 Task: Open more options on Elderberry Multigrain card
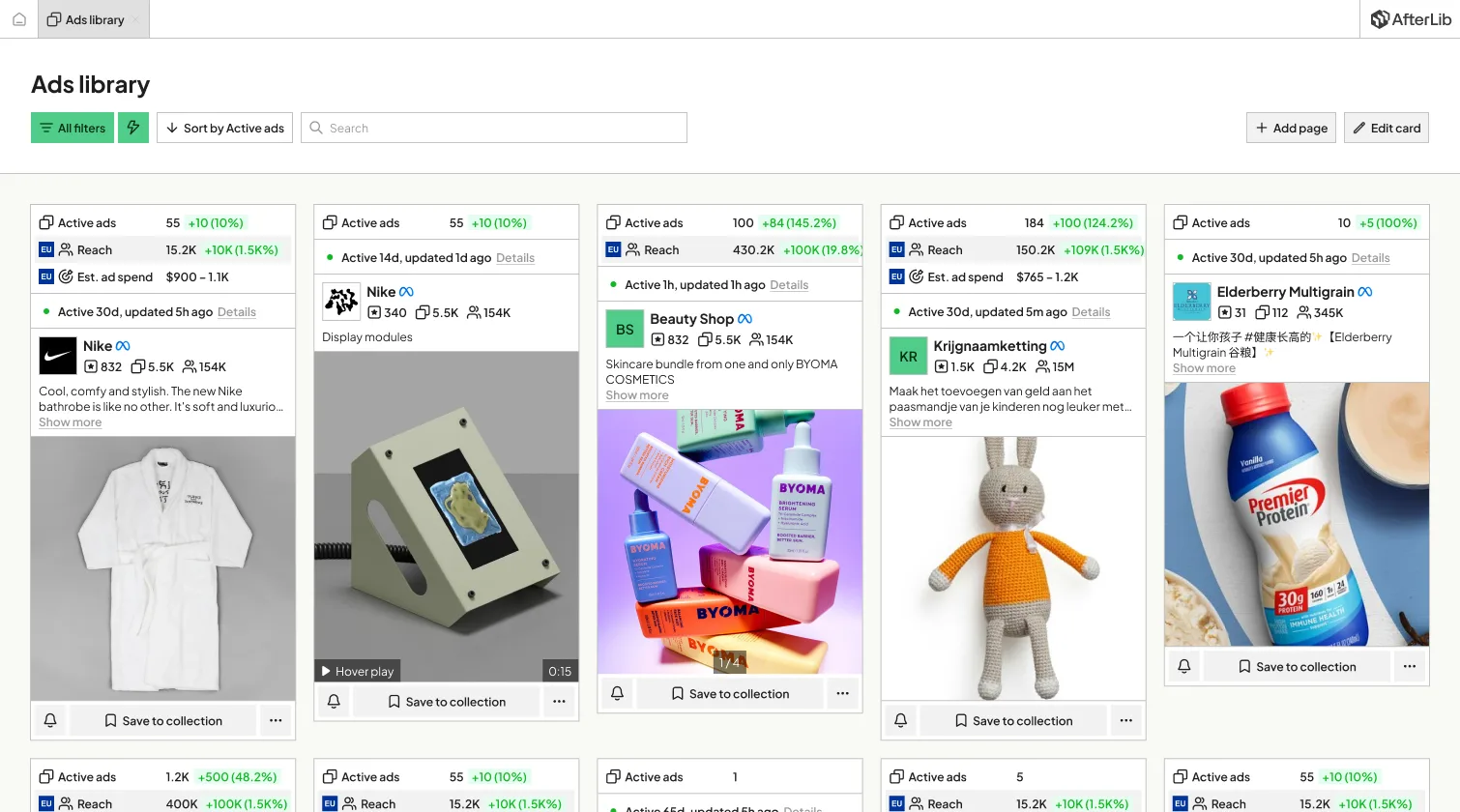click(x=1409, y=666)
